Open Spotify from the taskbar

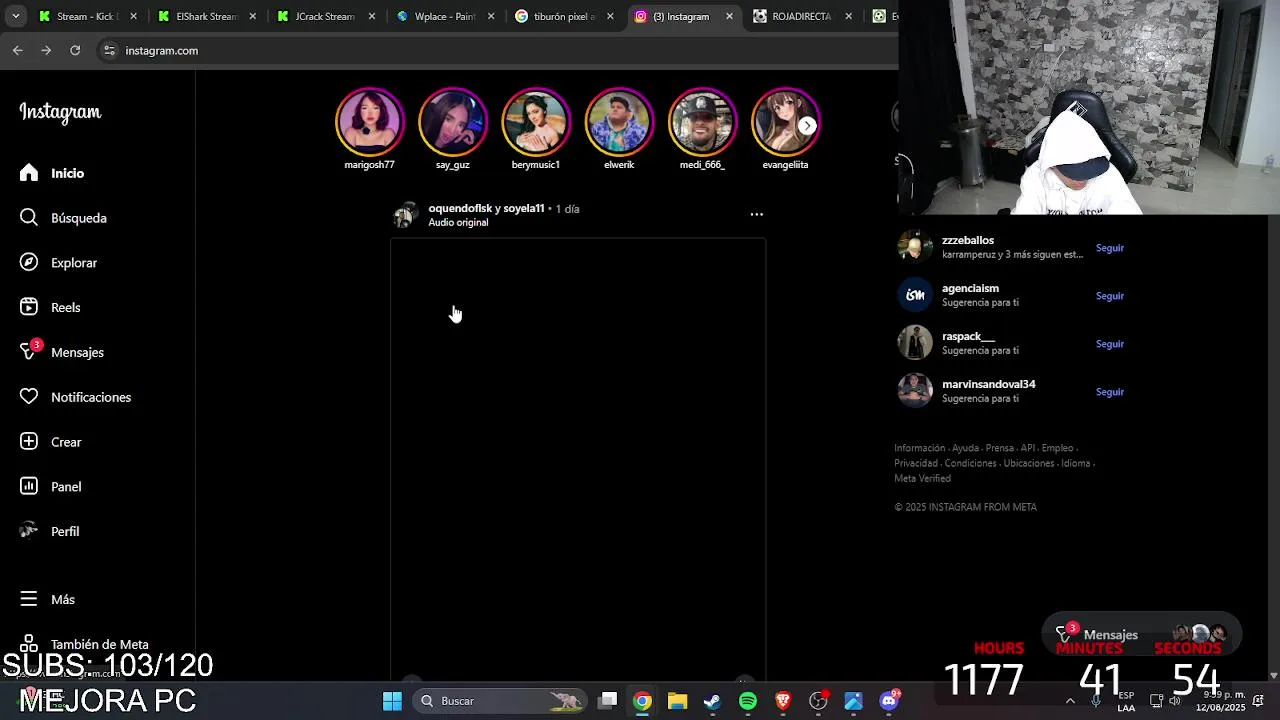tap(748, 701)
